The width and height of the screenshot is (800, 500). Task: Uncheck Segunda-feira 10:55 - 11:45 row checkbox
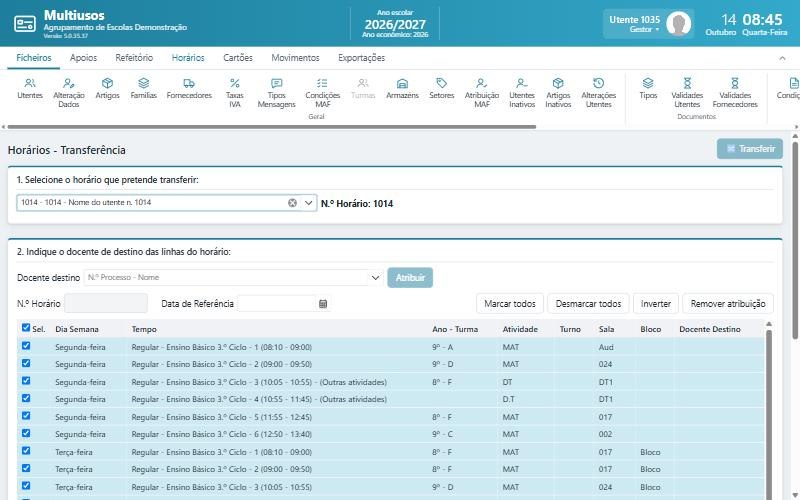pyautogui.click(x=26, y=398)
